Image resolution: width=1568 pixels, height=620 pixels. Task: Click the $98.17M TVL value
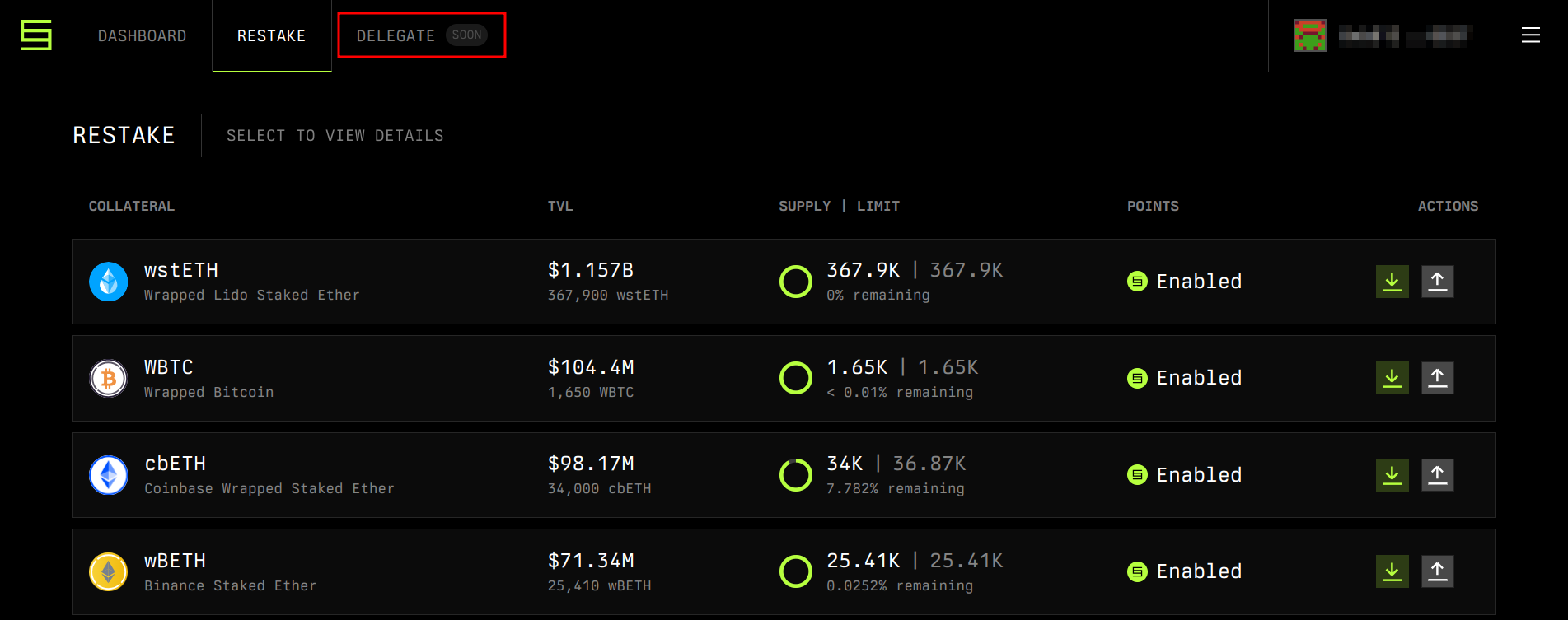tap(591, 464)
